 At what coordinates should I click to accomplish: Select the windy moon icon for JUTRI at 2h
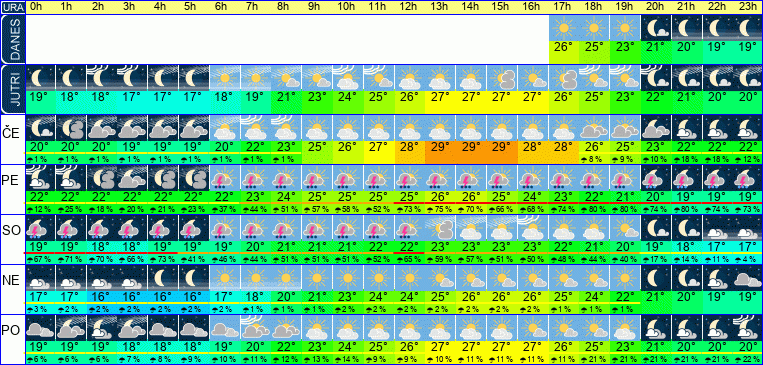point(100,78)
